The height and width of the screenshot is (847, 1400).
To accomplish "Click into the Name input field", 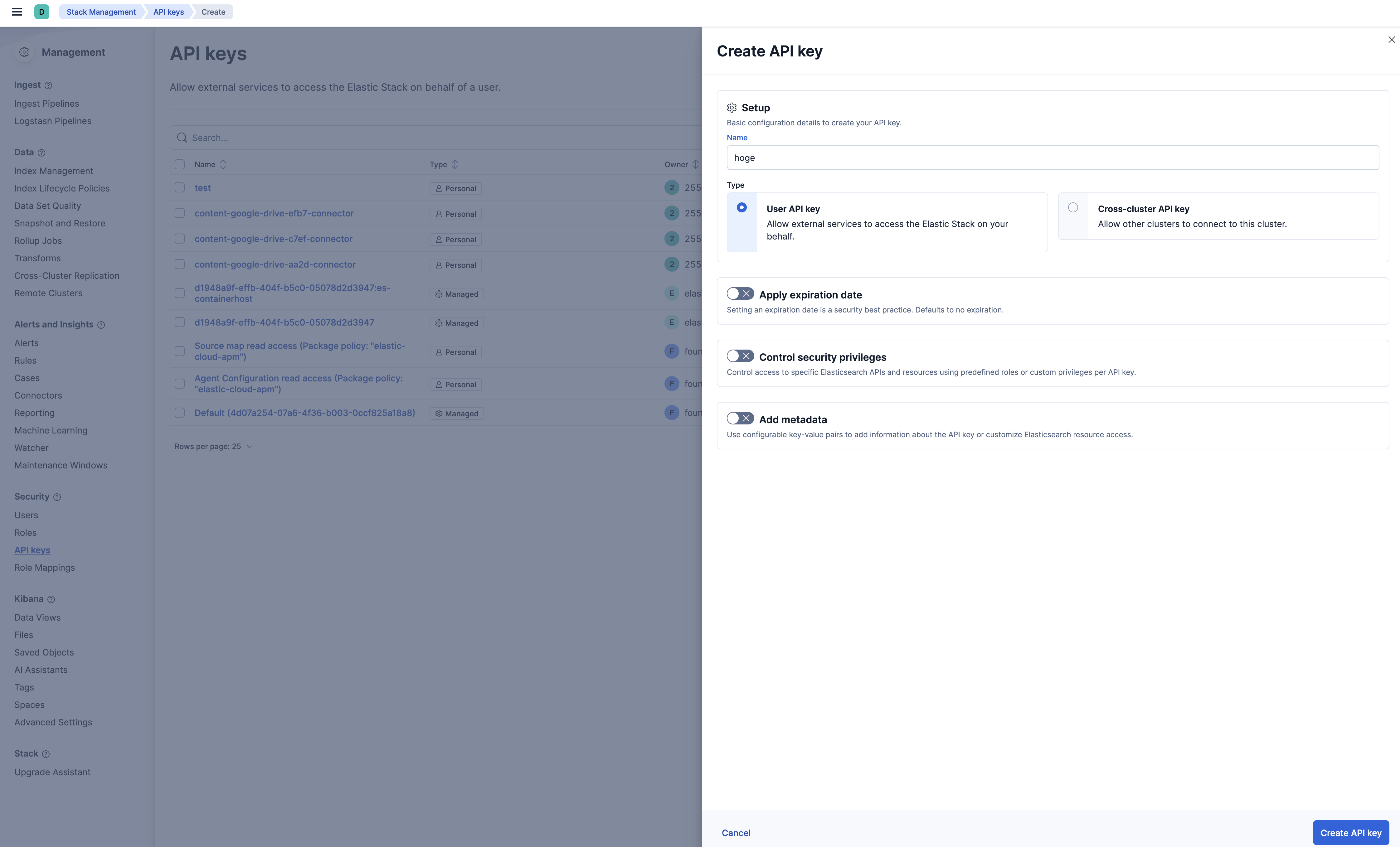I will click(1052, 158).
